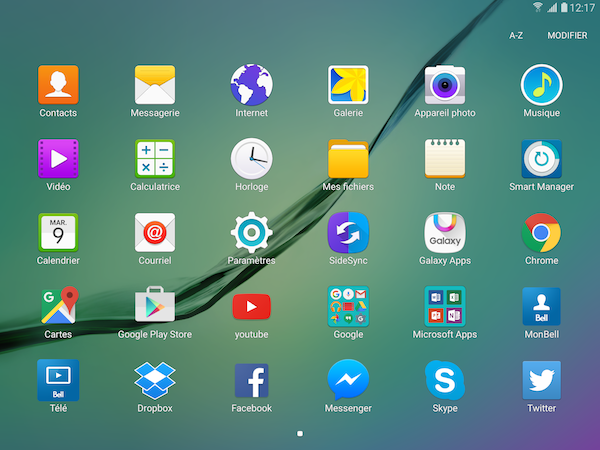Open the Bell Télé app
The image size is (600, 450).
pos(58,380)
